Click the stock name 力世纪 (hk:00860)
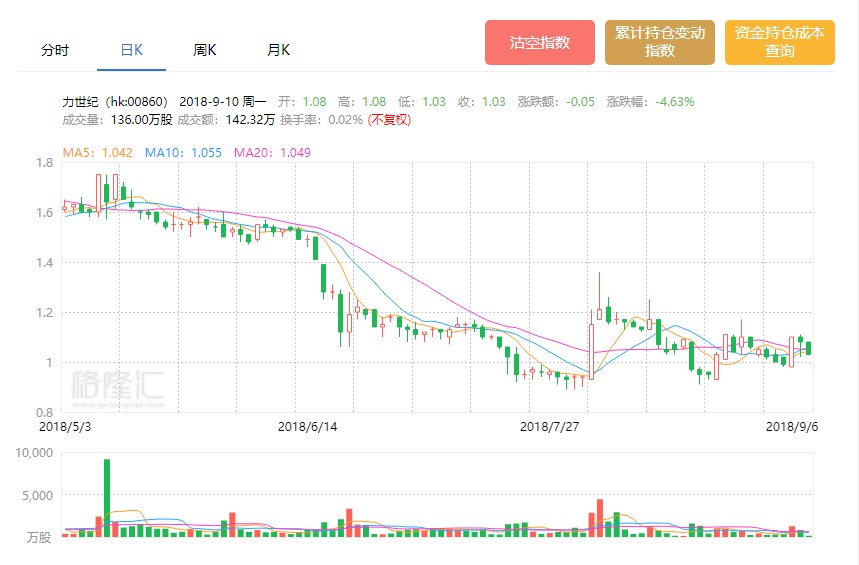 pos(118,102)
